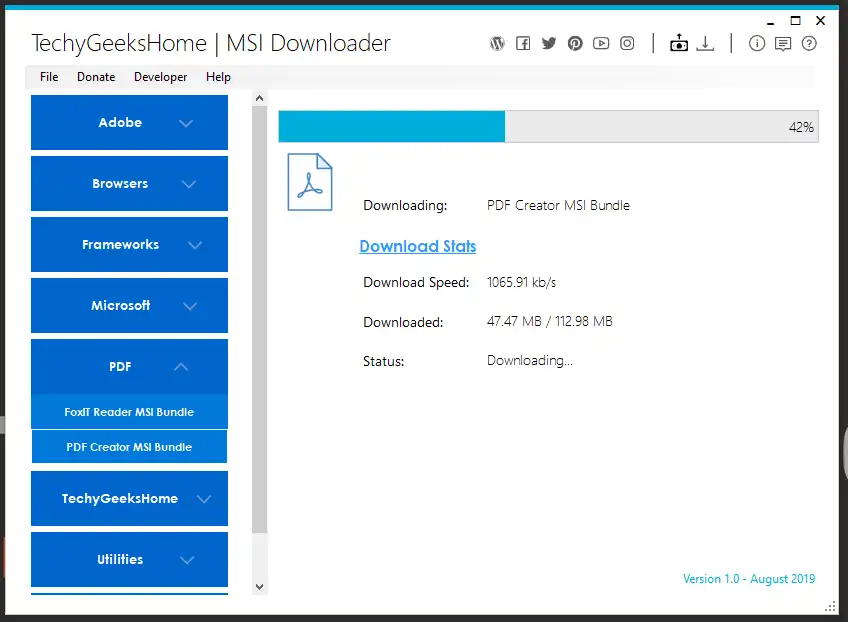Screen dimensions: 848x622
Task: Click the TechyGeeksHome | MSI Downloader title
Action: pos(211,43)
